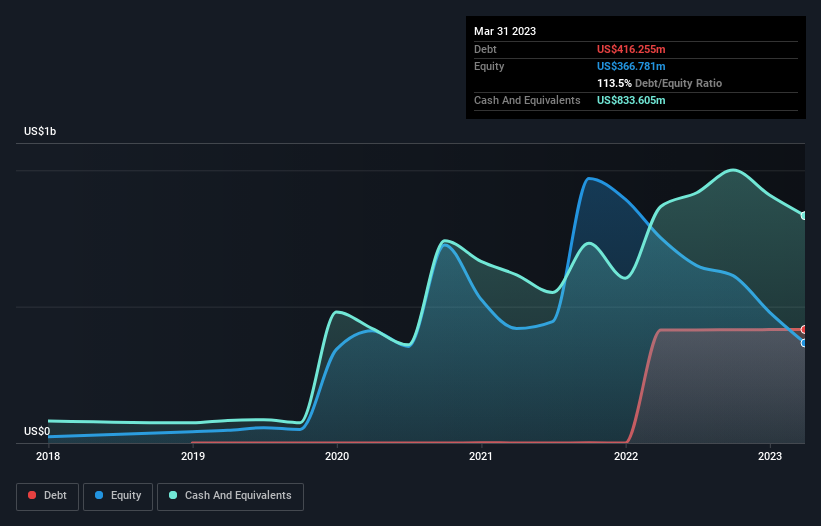Image resolution: width=821 pixels, height=526 pixels.
Task: Select the blue Equity endpoint marker
Action: coord(804,343)
